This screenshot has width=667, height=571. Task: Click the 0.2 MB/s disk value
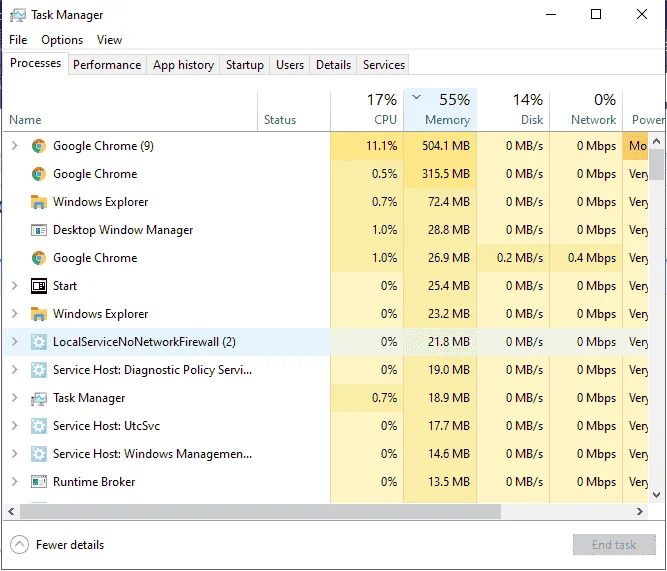click(520, 258)
